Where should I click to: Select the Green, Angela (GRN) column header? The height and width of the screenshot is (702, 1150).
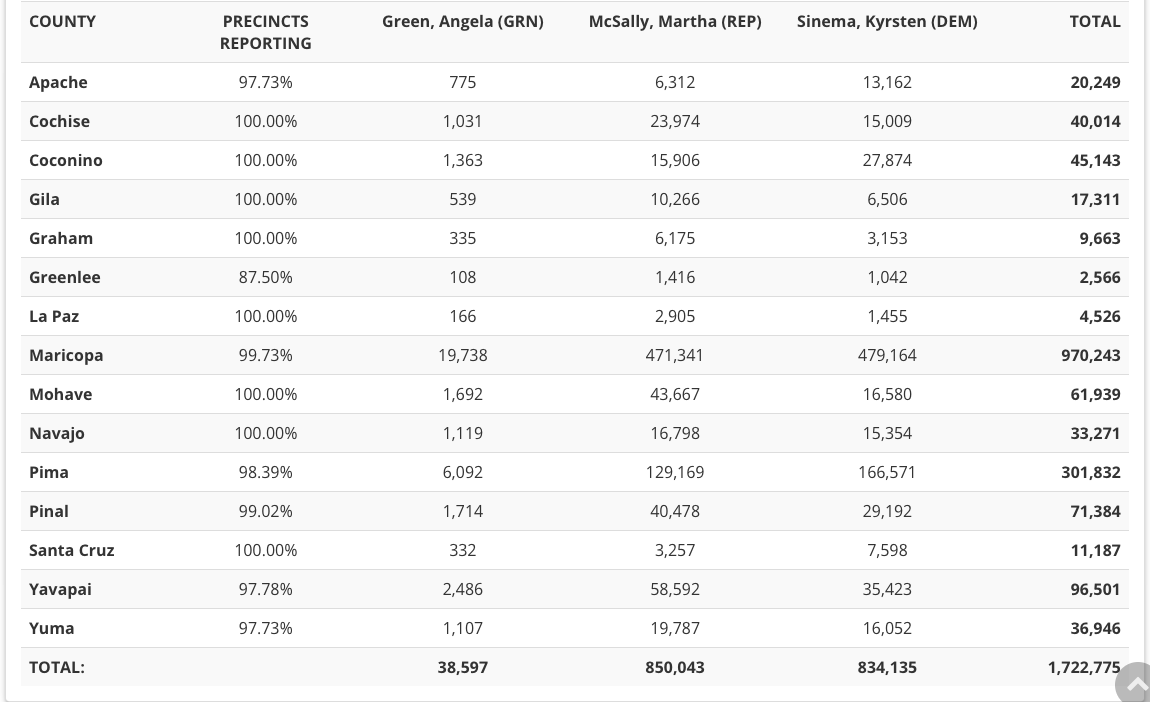462,21
